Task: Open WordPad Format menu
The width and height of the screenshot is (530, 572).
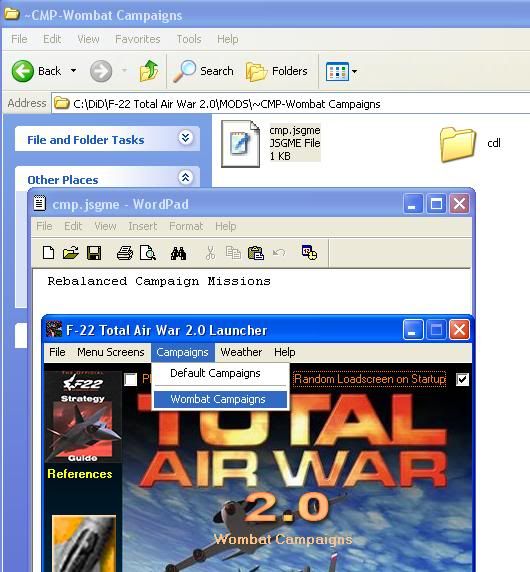Action: coord(186,226)
